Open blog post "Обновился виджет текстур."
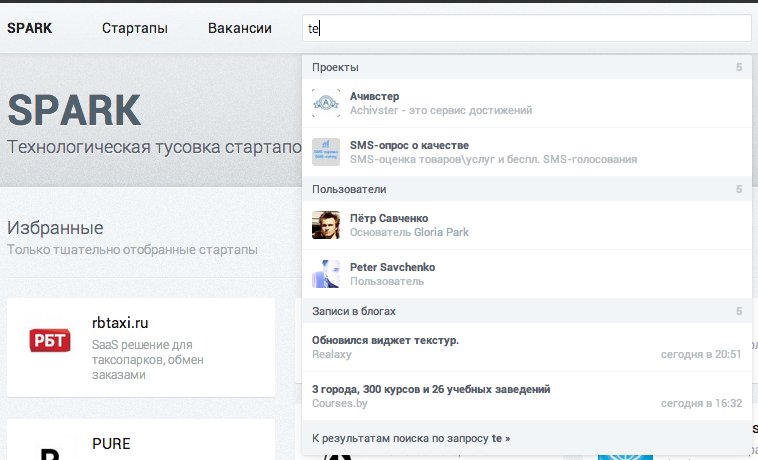The width and height of the screenshot is (758, 460). tap(385, 340)
